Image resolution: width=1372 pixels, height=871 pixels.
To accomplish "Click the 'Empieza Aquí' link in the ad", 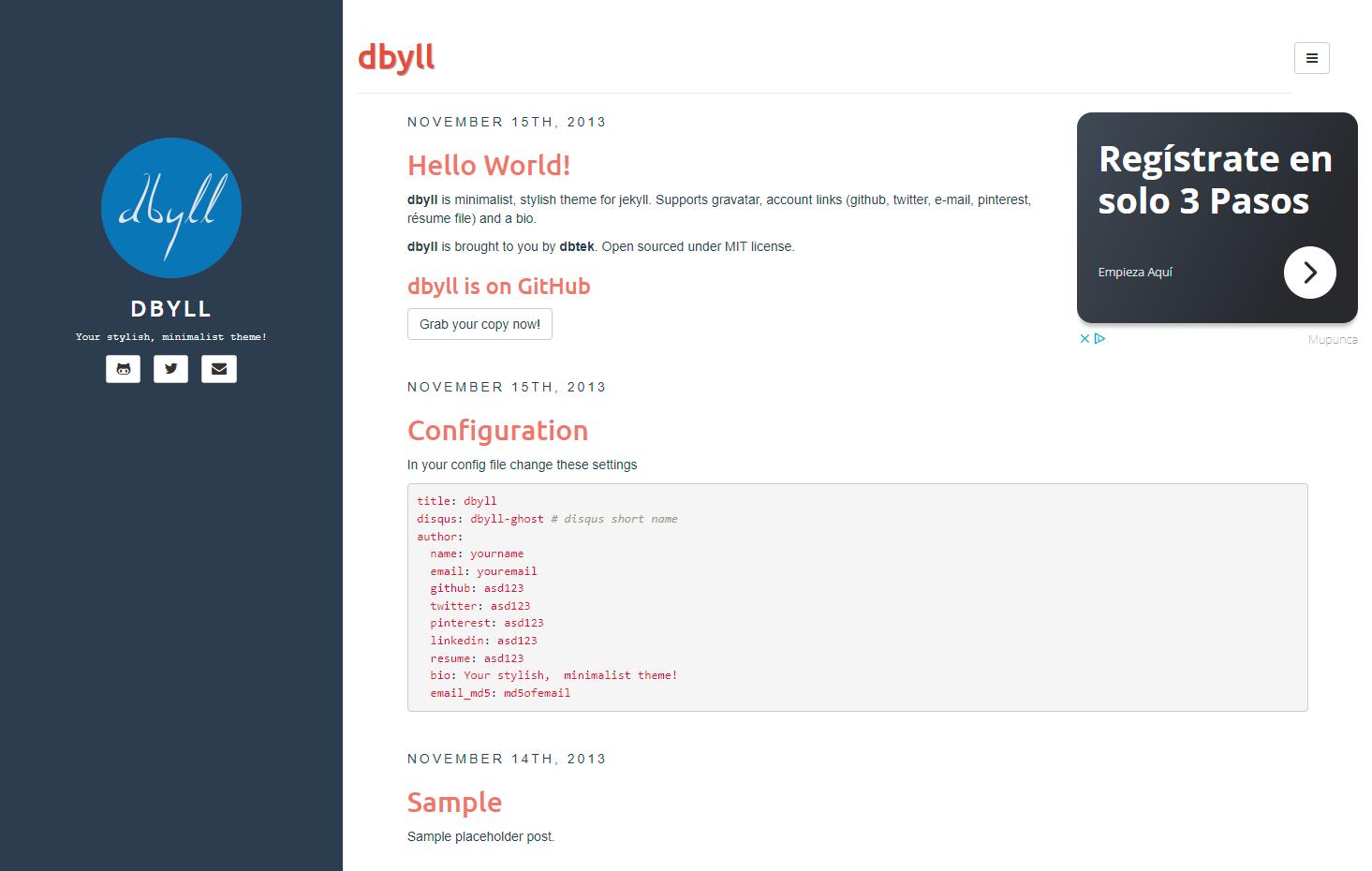I will click(x=1135, y=273).
